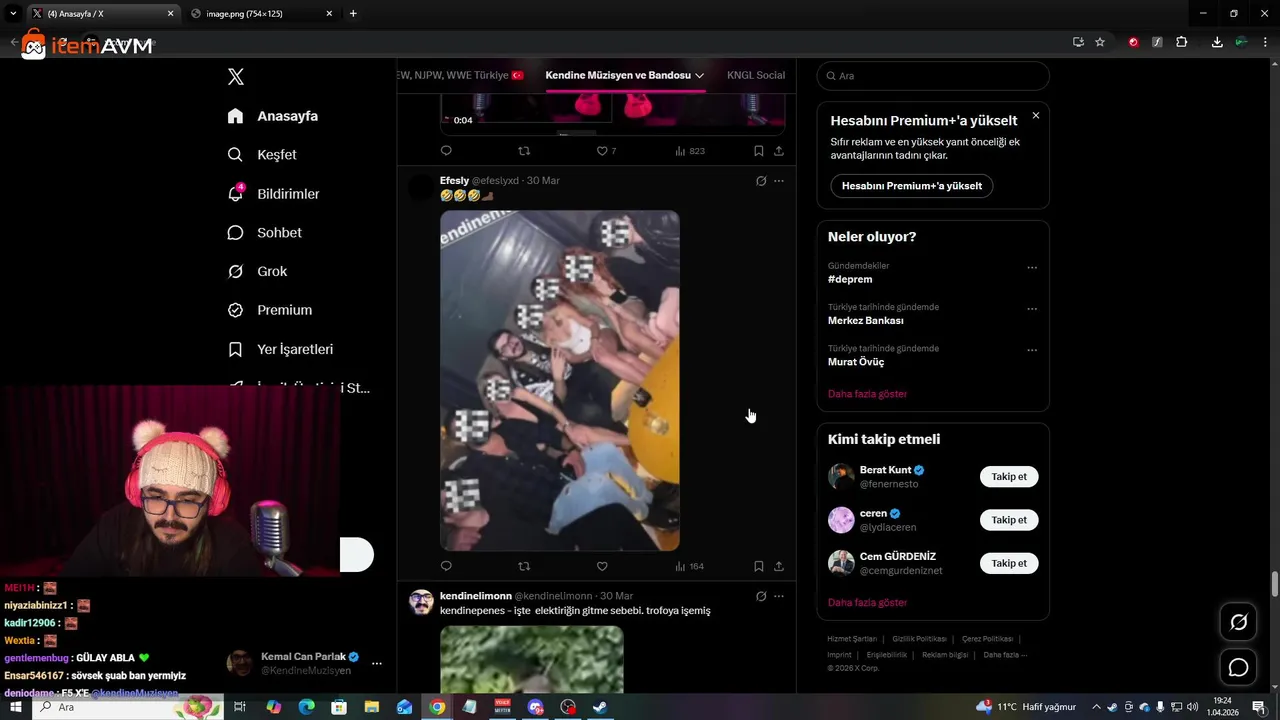The width and height of the screenshot is (1280, 720).
Task: Open Sohbet messages
Action: click(264, 233)
